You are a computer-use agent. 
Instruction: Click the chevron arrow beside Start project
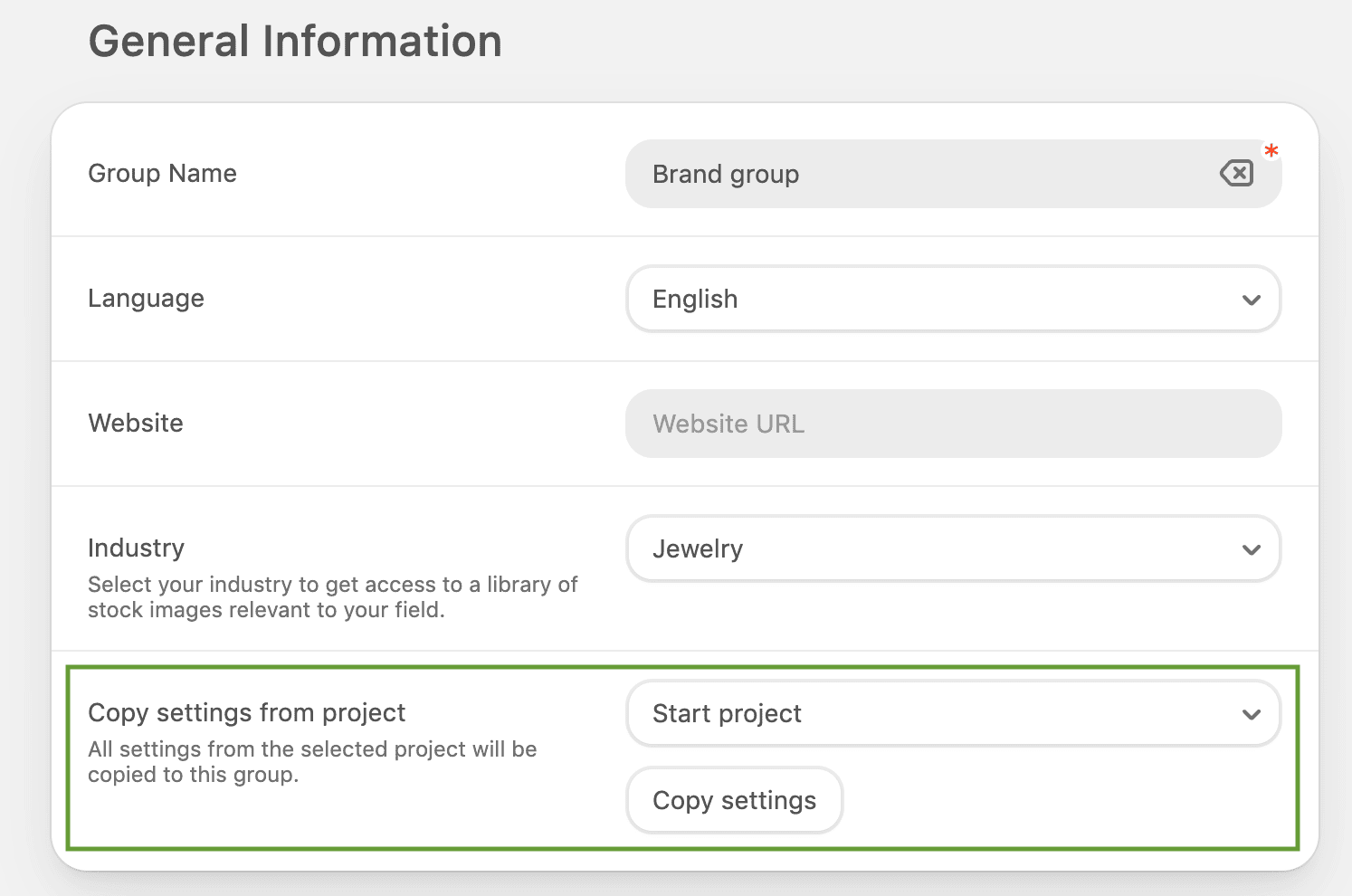click(x=1252, y=714)
